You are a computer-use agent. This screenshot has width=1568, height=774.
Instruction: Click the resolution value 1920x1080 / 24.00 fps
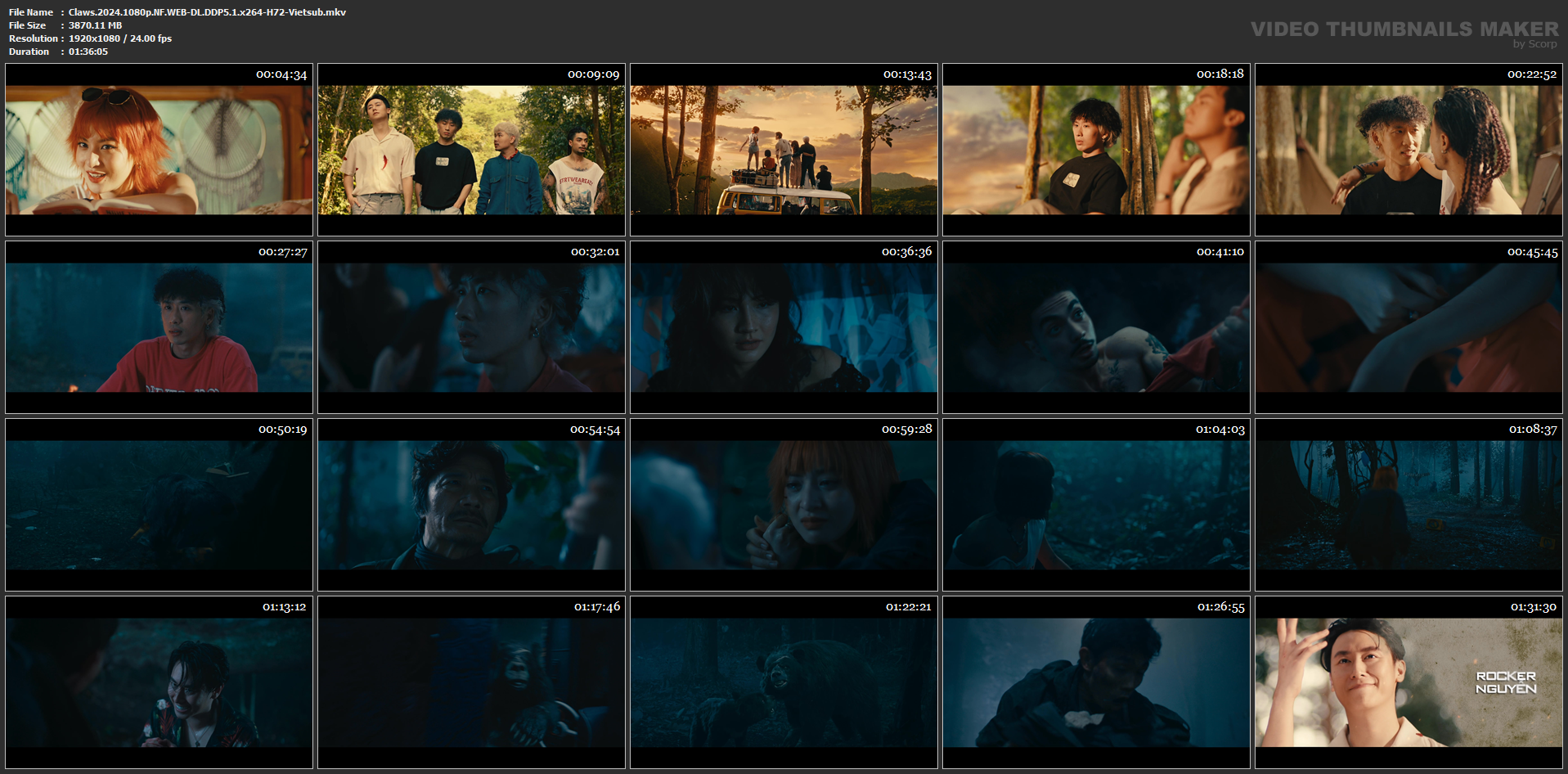[120, 38]
